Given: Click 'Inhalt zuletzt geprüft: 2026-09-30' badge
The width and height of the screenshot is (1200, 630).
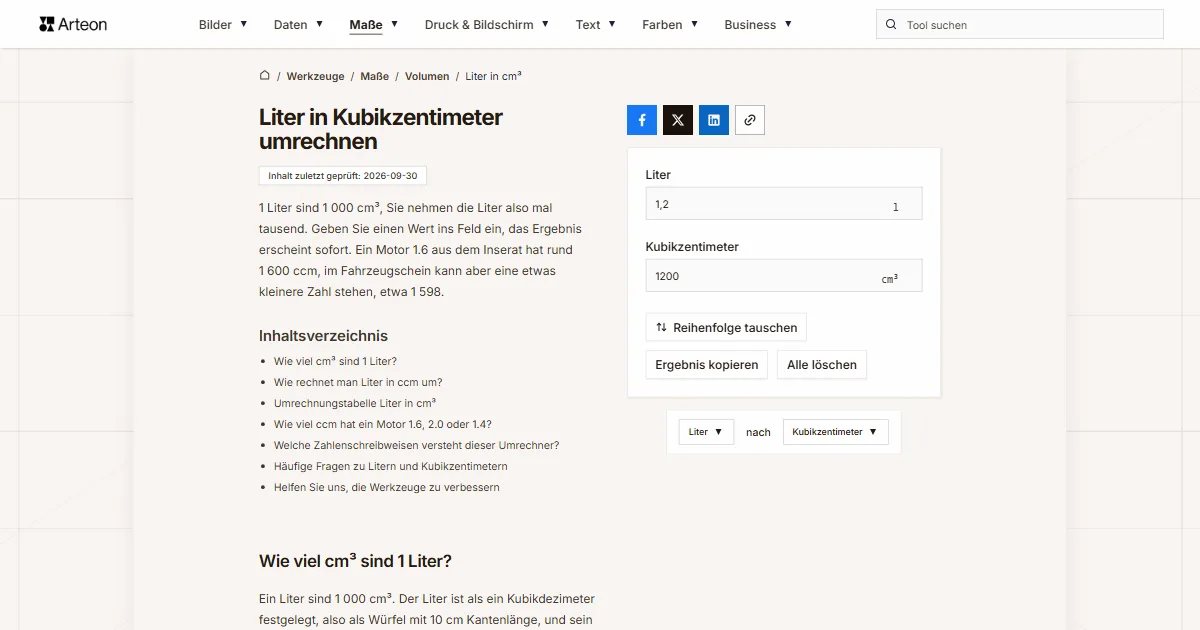Looking at the screenshot, I should coord(343,176).
